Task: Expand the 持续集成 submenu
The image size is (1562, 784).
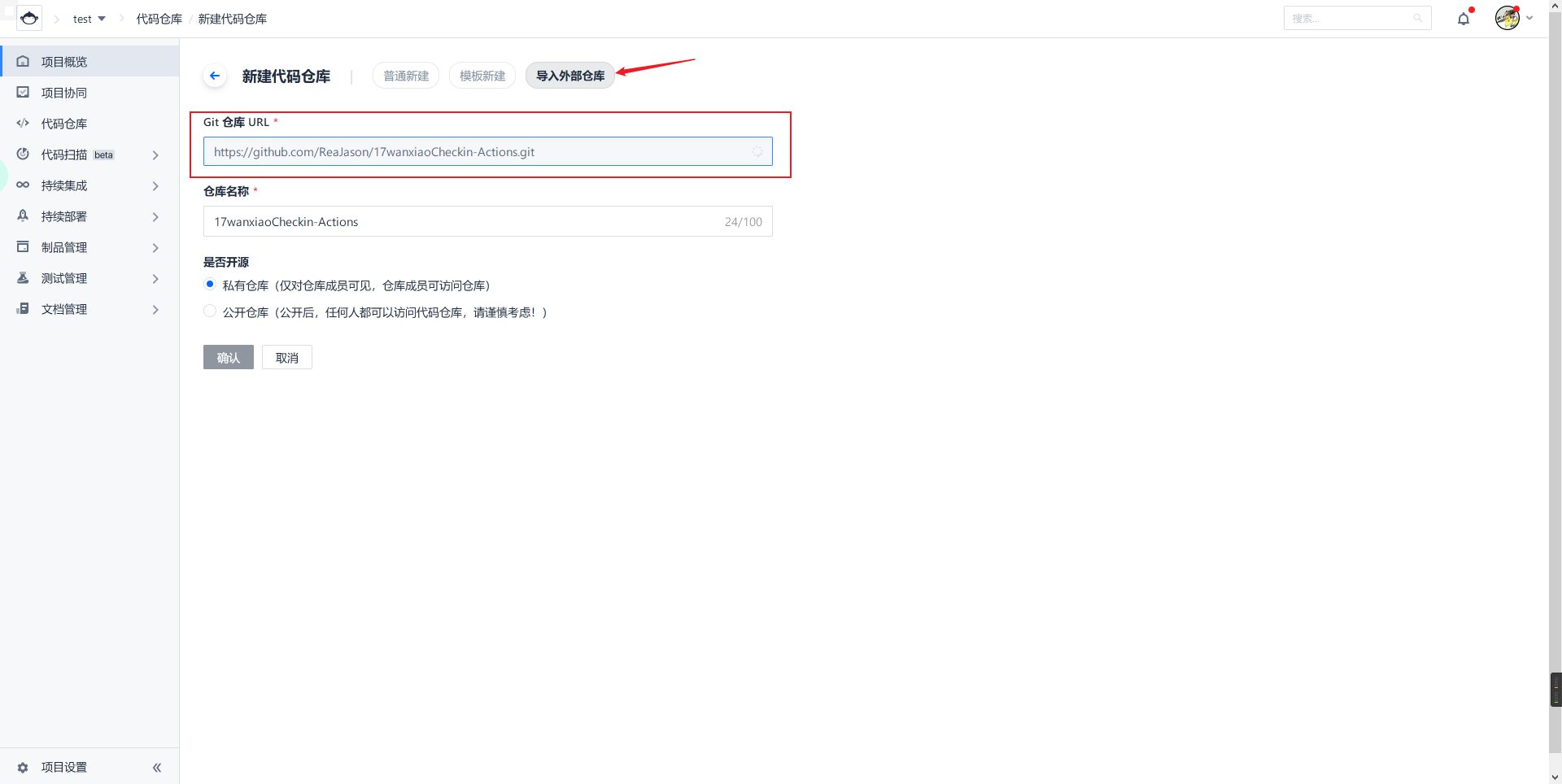Action: [x=155, y=185]
